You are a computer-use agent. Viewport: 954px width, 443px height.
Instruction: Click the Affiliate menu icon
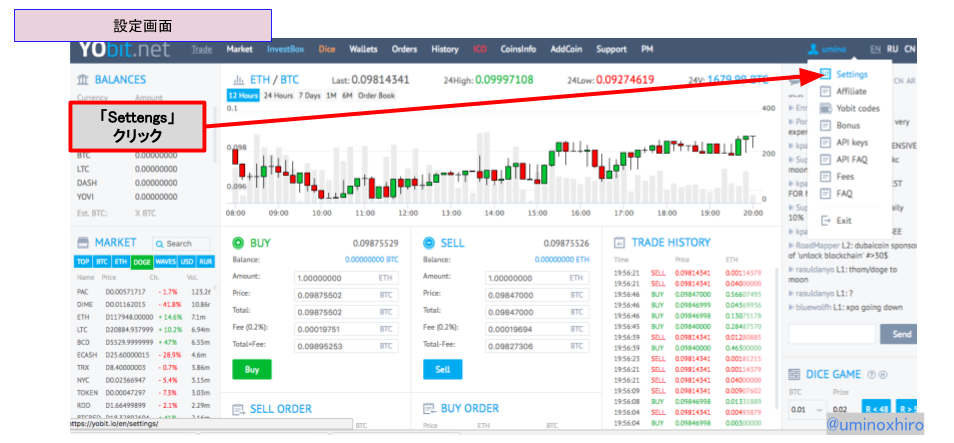pyautogui.click(x=825, y=91)
